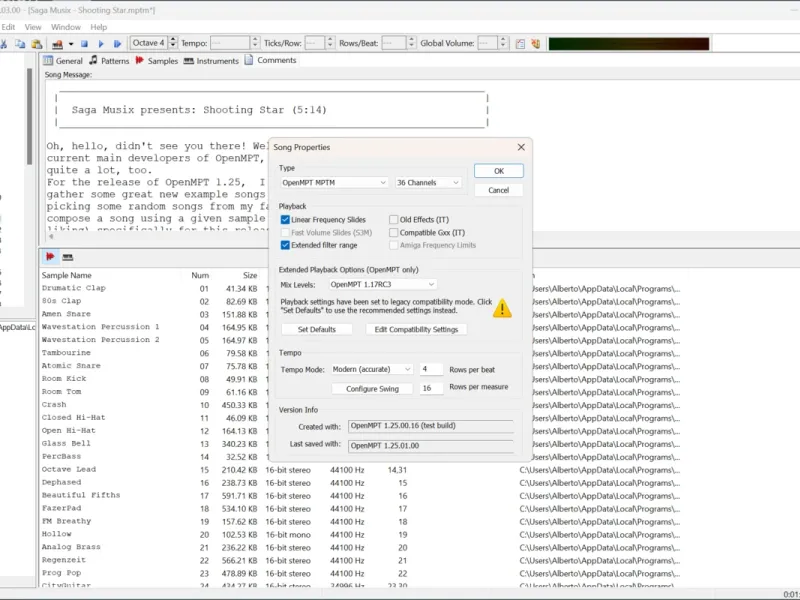Confirm the dialog with OK

tap(498, 171)
